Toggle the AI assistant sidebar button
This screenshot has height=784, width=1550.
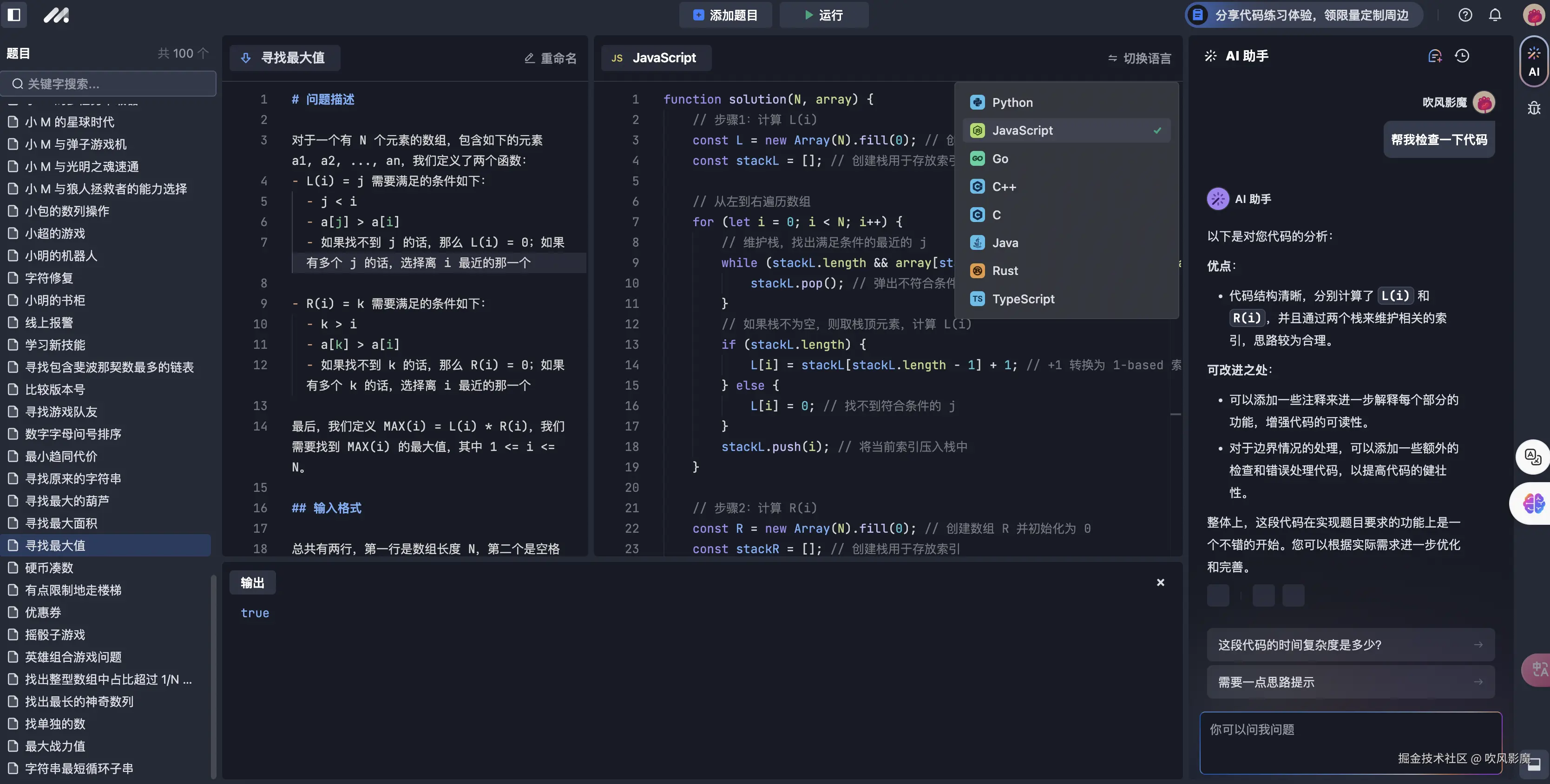(x=1534, y=62)
